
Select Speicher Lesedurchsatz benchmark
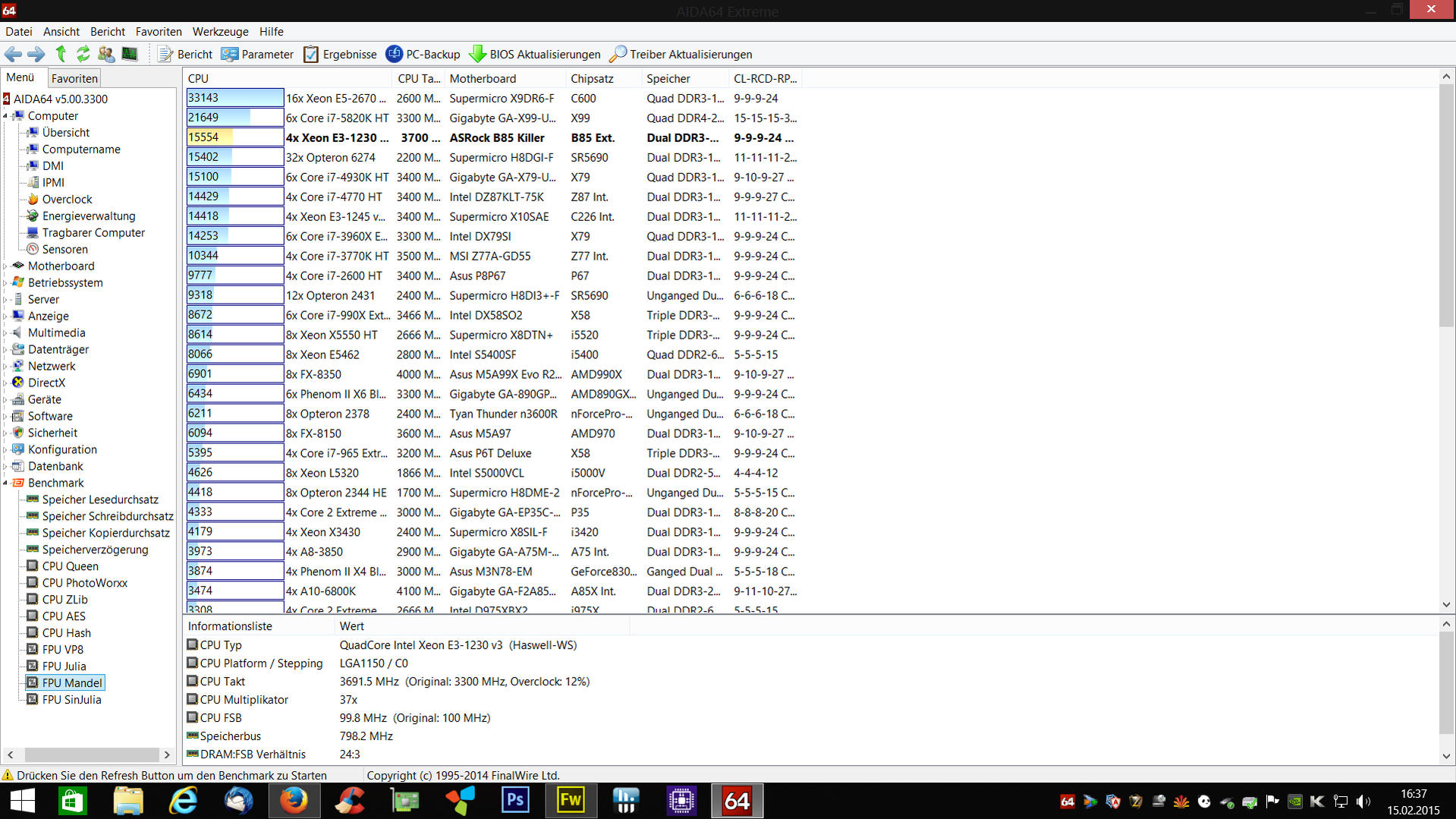pos(100,499)
